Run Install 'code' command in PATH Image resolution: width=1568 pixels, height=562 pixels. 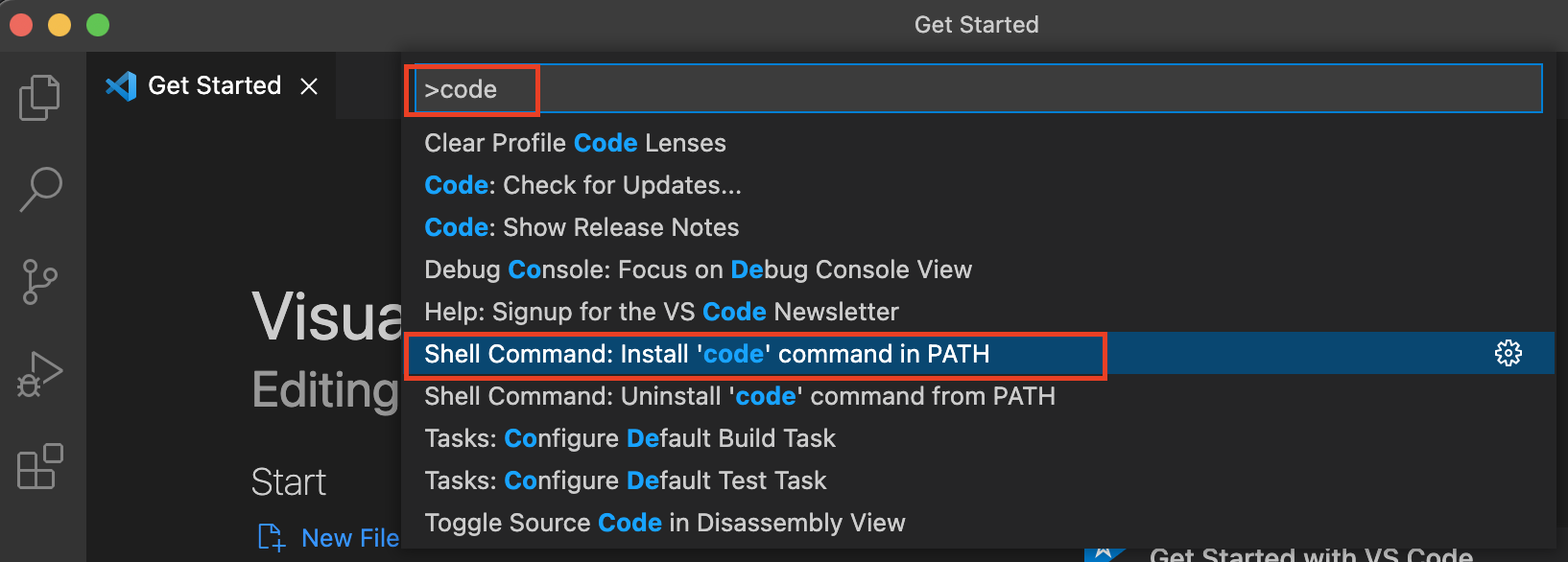point(706,354)
